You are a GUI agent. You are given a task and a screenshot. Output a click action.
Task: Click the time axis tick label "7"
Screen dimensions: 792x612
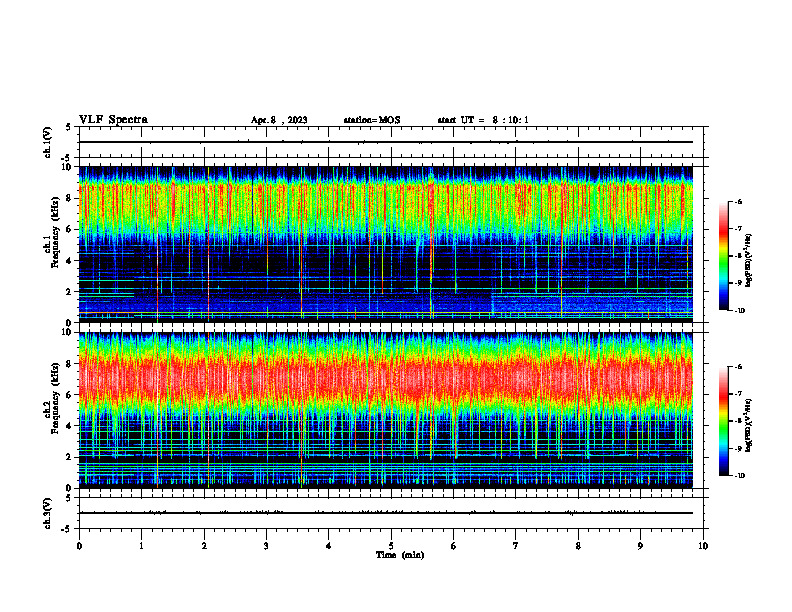[516, 546]
